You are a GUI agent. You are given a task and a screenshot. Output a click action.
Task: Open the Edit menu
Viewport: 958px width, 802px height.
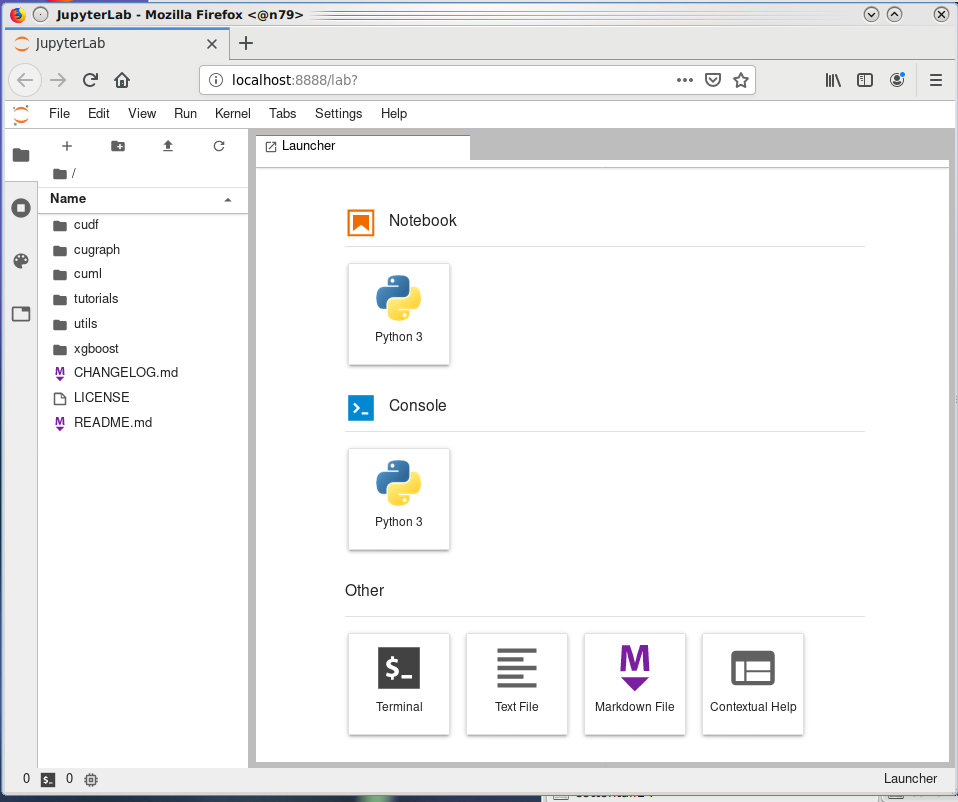[x=98, y=114]
